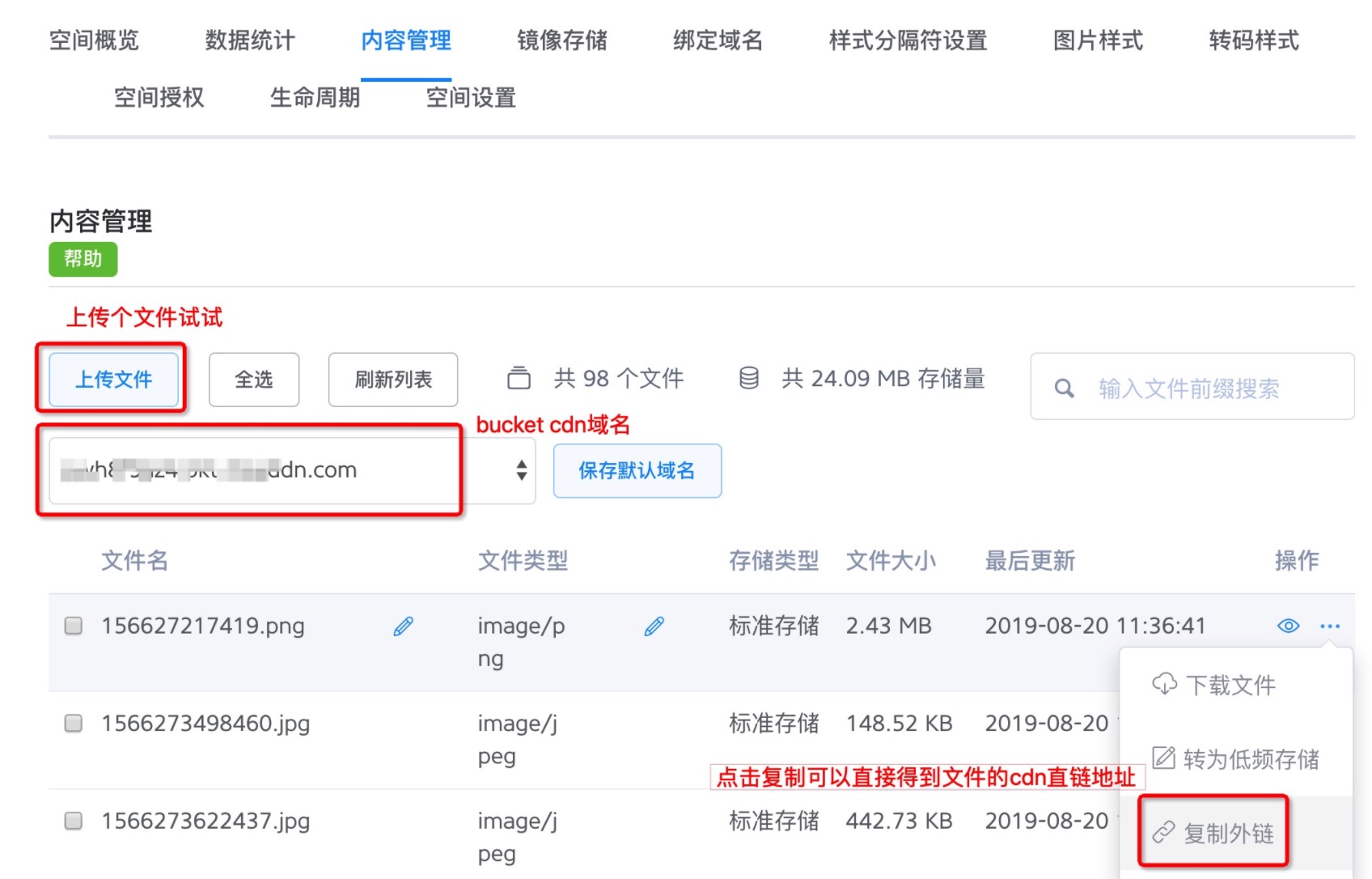This screenshot has width=1372, height=879.
Task: Check the box for 1566273622437.jpg
Action: tap(74, 821)
